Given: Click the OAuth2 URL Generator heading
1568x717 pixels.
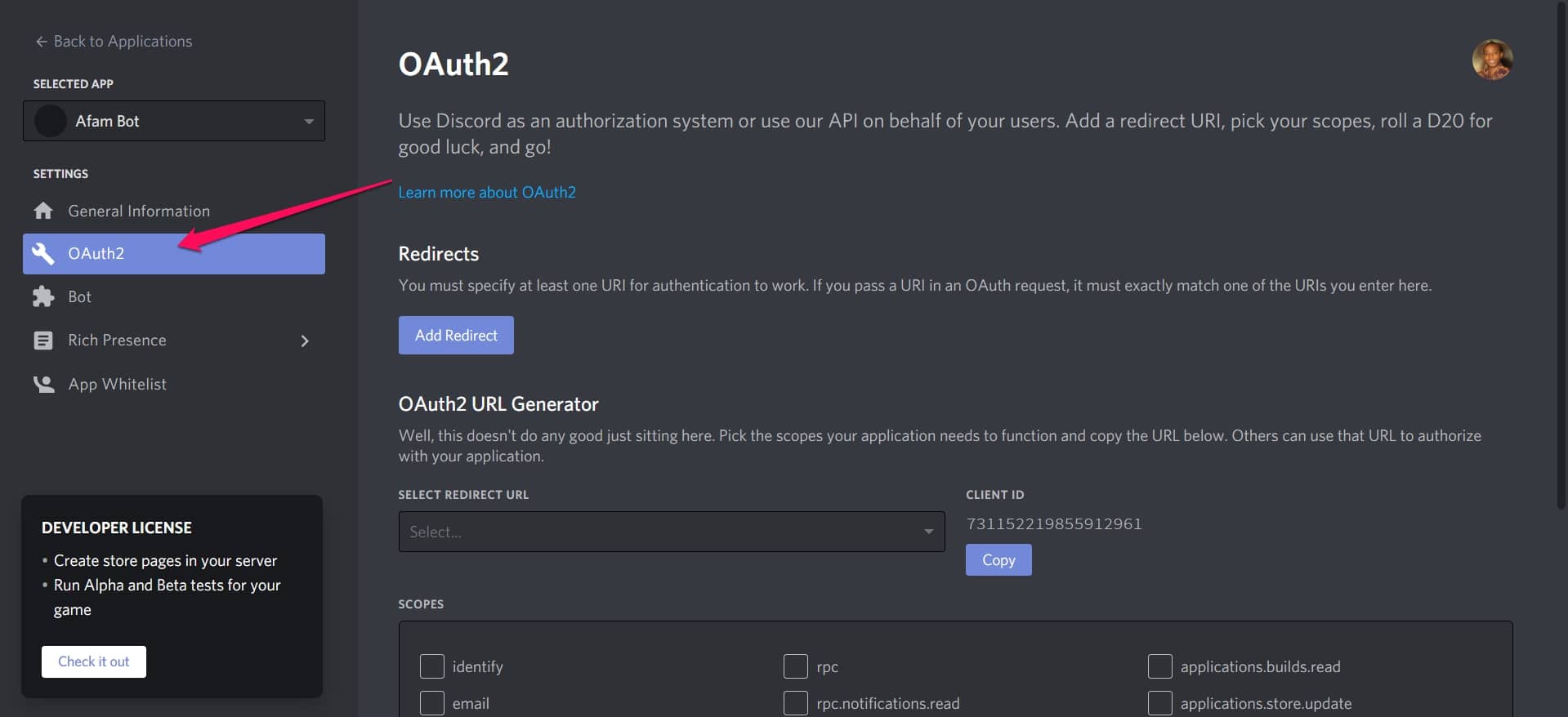Looking at the screenshot, I should click(x=498, y=404).
